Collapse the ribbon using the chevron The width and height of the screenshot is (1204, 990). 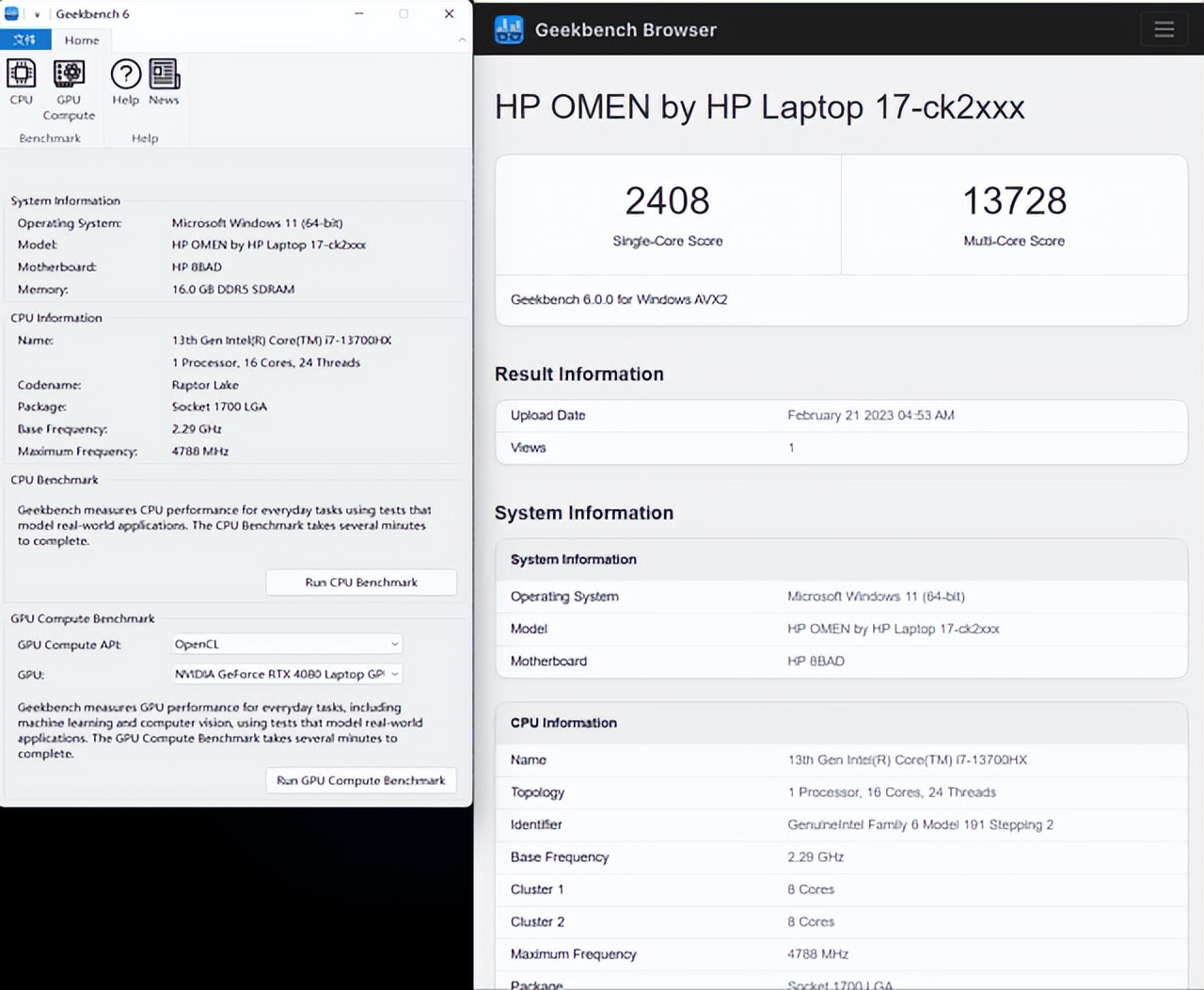click(461, 40)
